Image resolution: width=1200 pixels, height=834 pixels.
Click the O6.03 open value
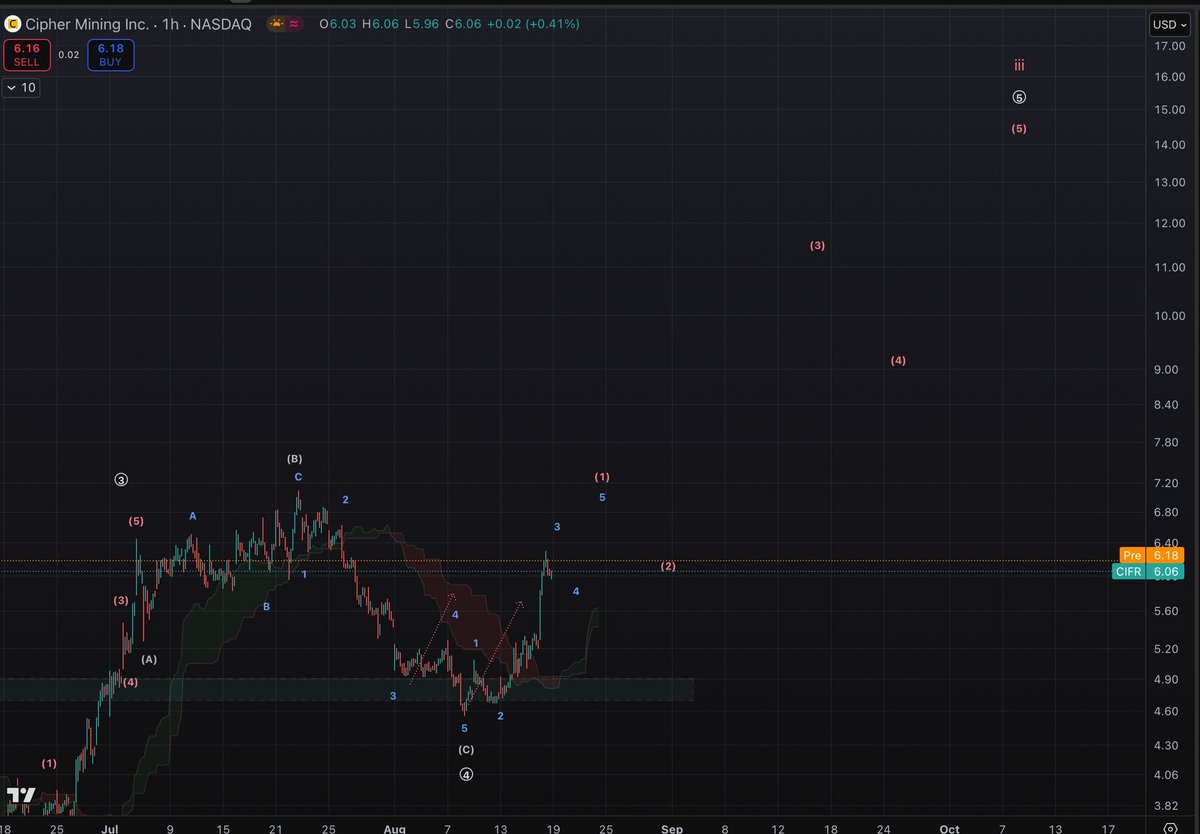tap(336, 23)
